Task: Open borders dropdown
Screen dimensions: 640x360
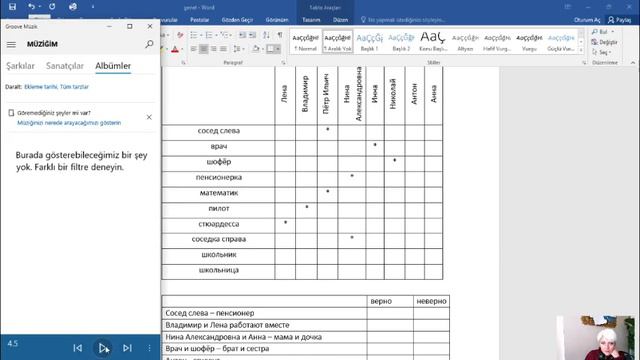Action: tap(278, 49)
